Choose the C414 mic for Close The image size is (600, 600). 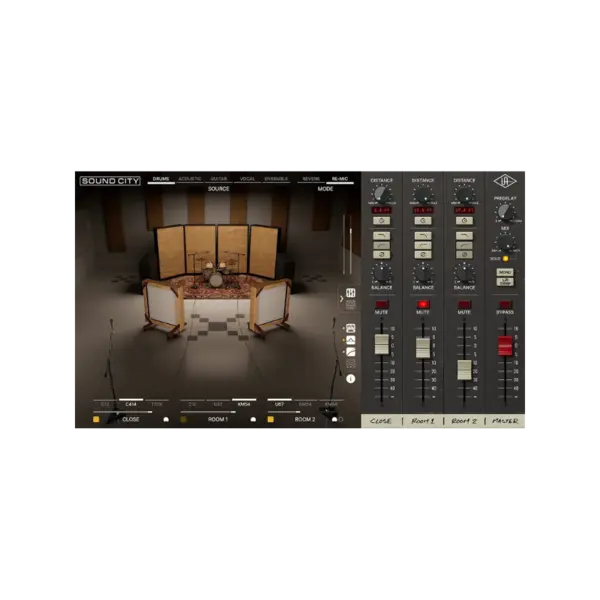[131, 404]
